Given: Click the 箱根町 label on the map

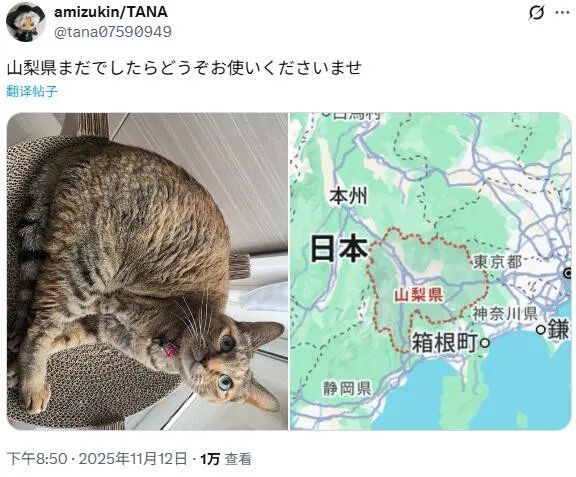Looking at the screenshot, I should pos(444,342).
